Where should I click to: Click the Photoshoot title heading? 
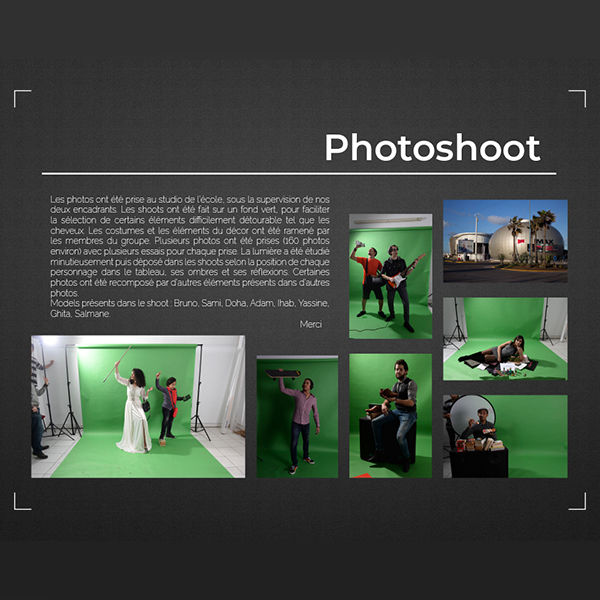[432, 148]
